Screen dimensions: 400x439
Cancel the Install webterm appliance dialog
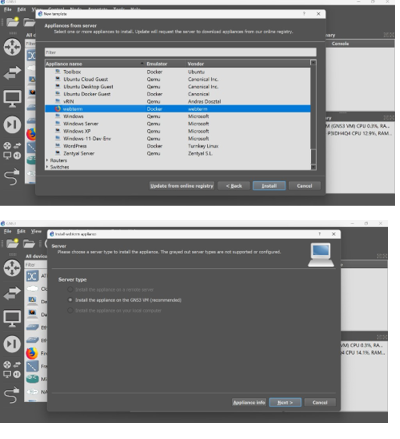pos(320,402)
